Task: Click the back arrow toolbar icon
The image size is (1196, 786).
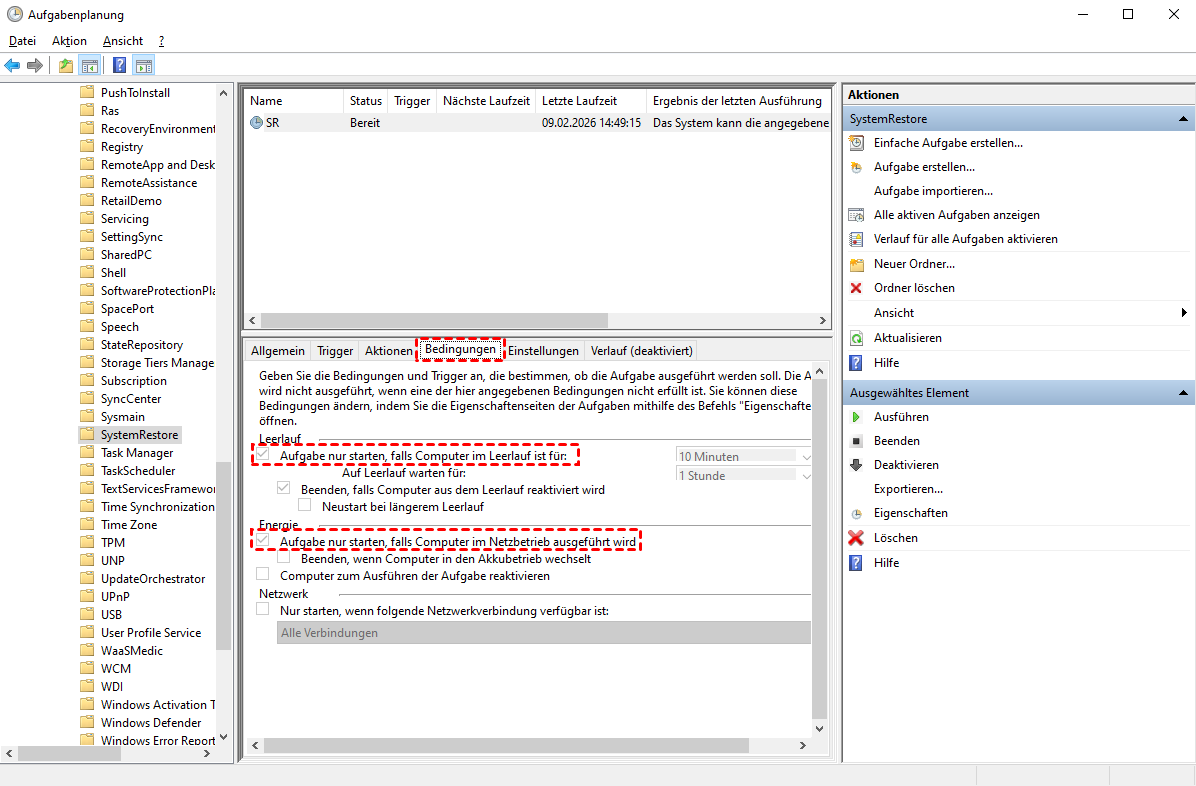Action: pyautogui.click(x=12, y=66)
